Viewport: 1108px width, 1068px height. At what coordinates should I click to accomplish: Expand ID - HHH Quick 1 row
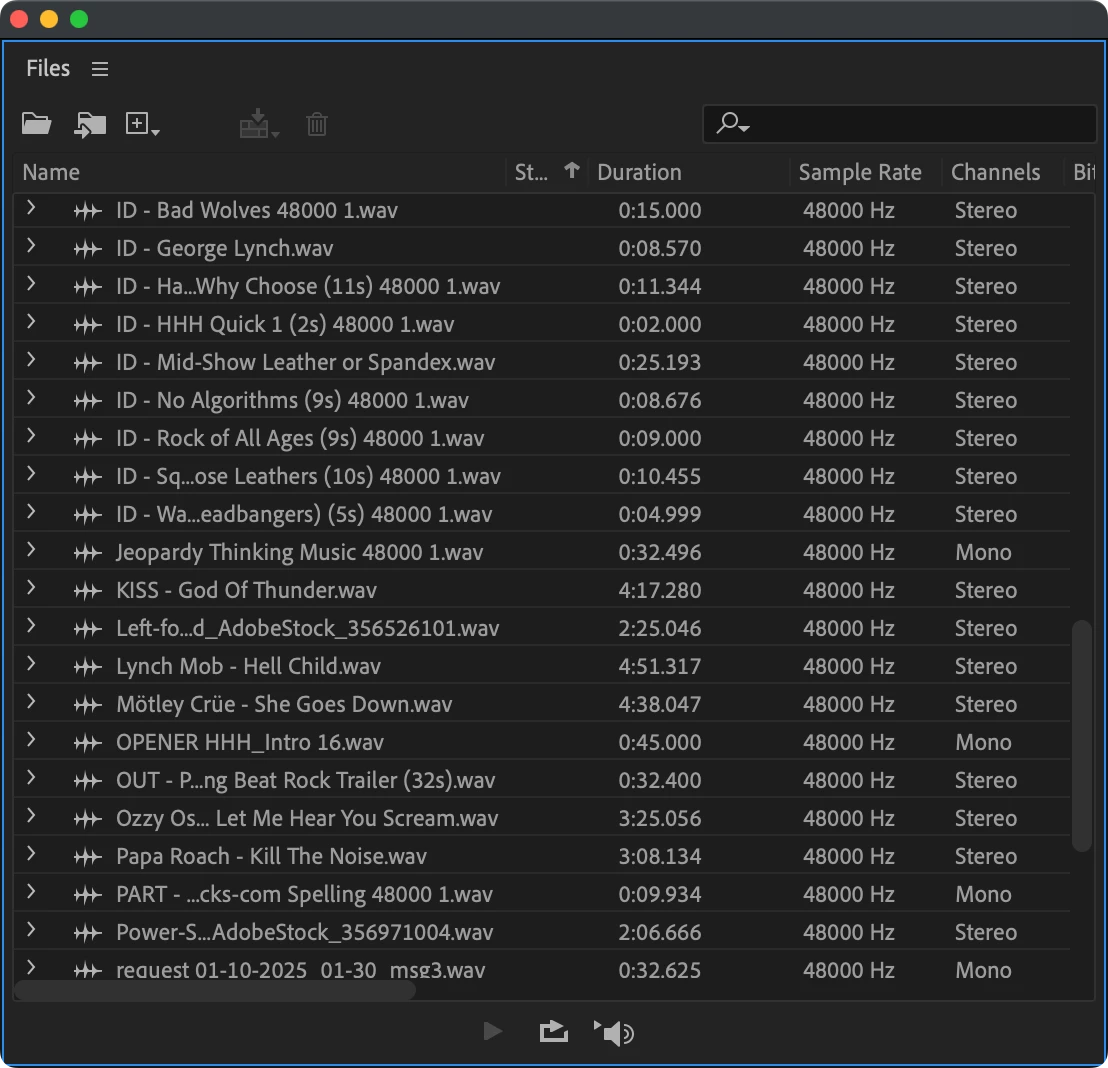[x=30, y=322]
